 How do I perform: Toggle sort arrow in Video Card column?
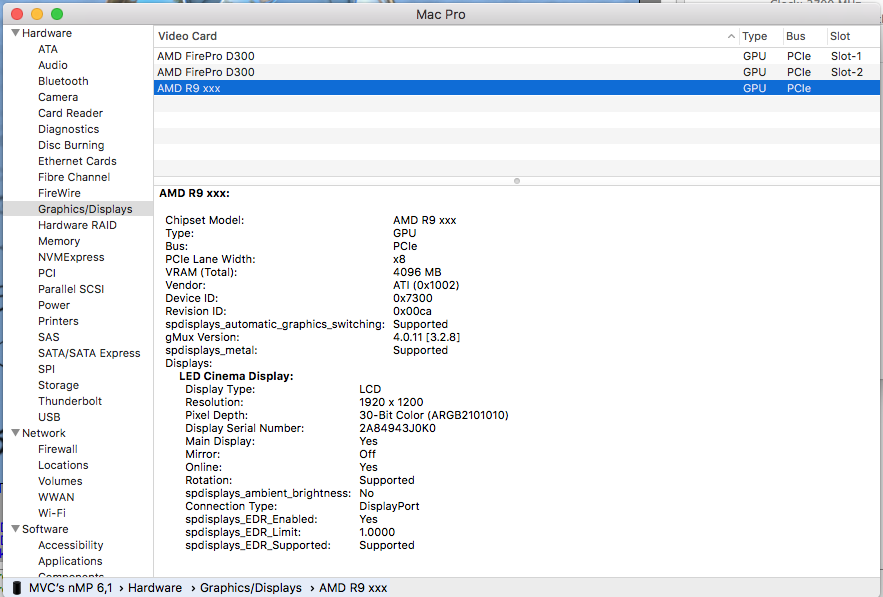731,36
